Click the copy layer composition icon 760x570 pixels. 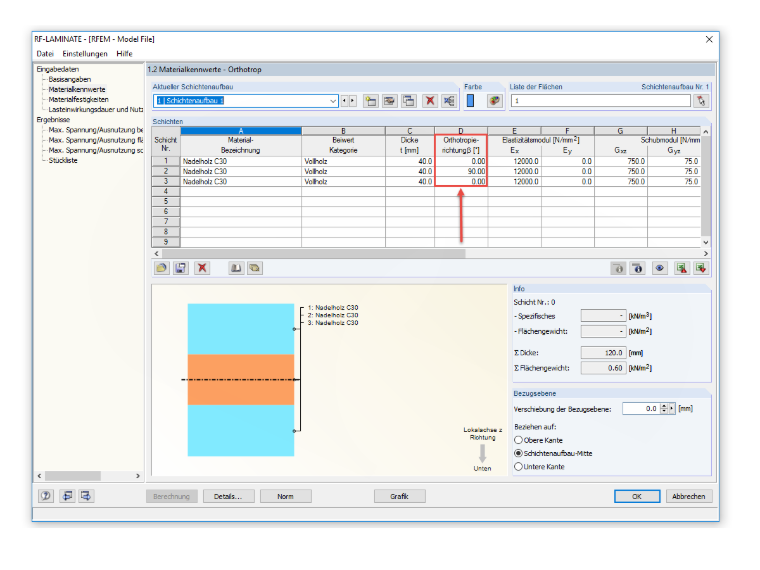click(409, 101)
